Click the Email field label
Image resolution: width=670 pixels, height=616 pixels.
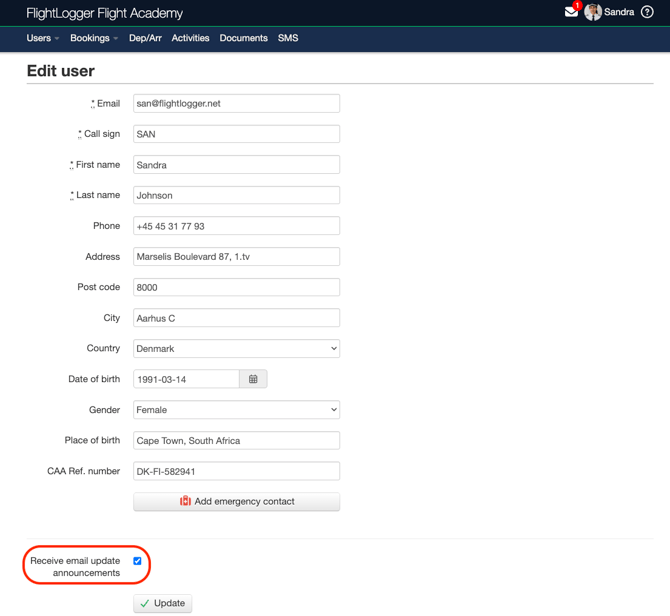tap(108, 103)
